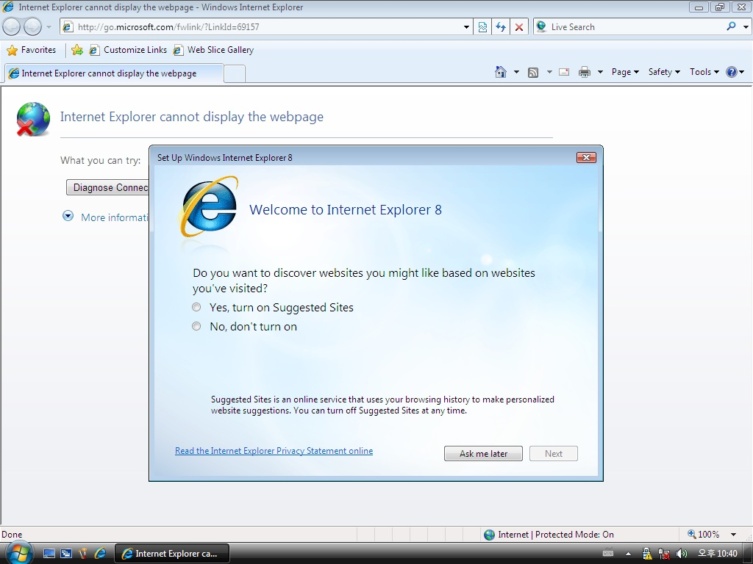The height and width of the screenshot is (564, 753).
Task: Click the Ask me later button
Action: pos(483,454)
